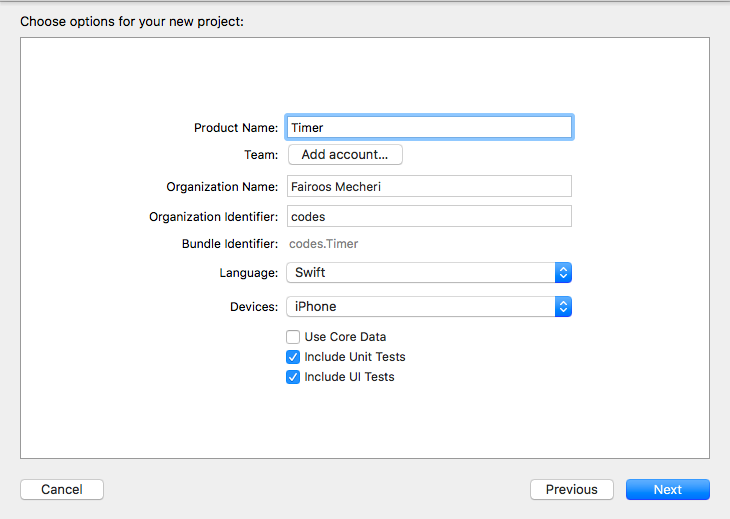Click the Product Name label

pos(236,128)
